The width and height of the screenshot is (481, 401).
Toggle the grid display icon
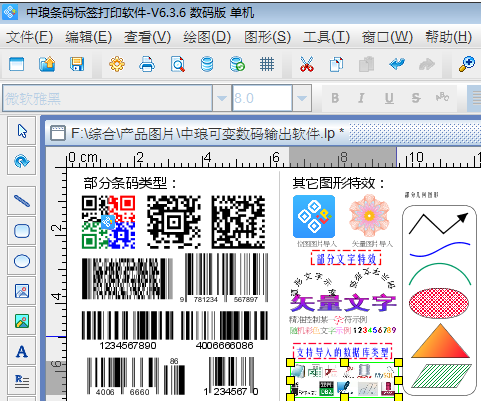(x=267, y=64)
